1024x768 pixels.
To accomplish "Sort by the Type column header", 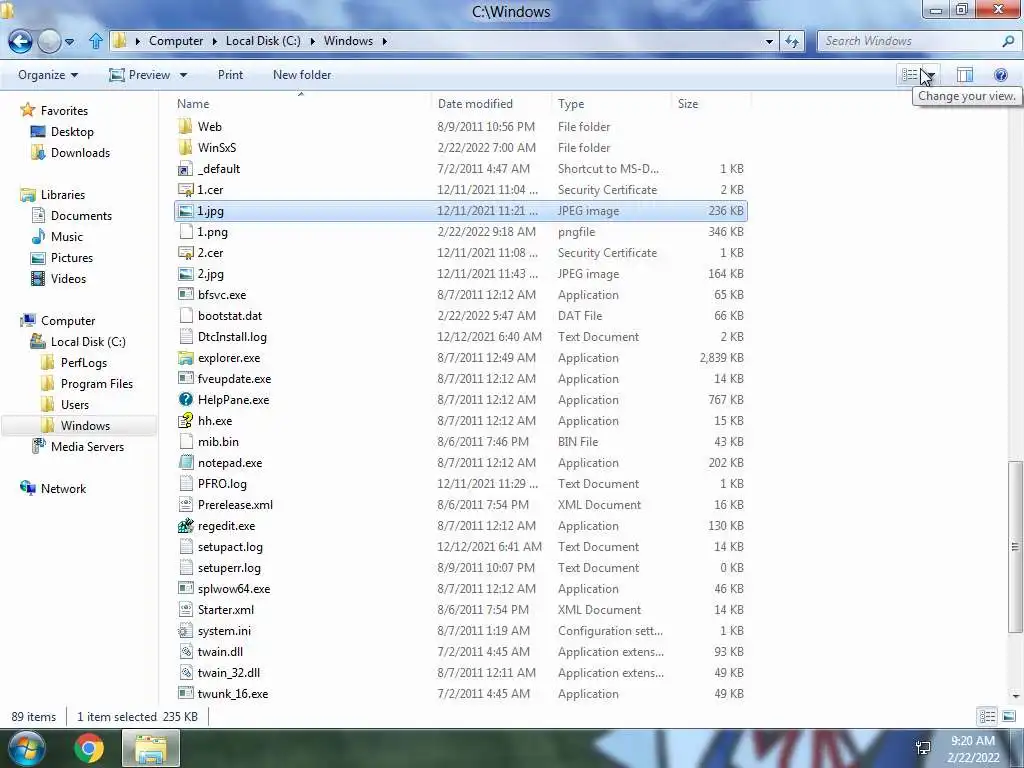I will [x=571, y=104].
